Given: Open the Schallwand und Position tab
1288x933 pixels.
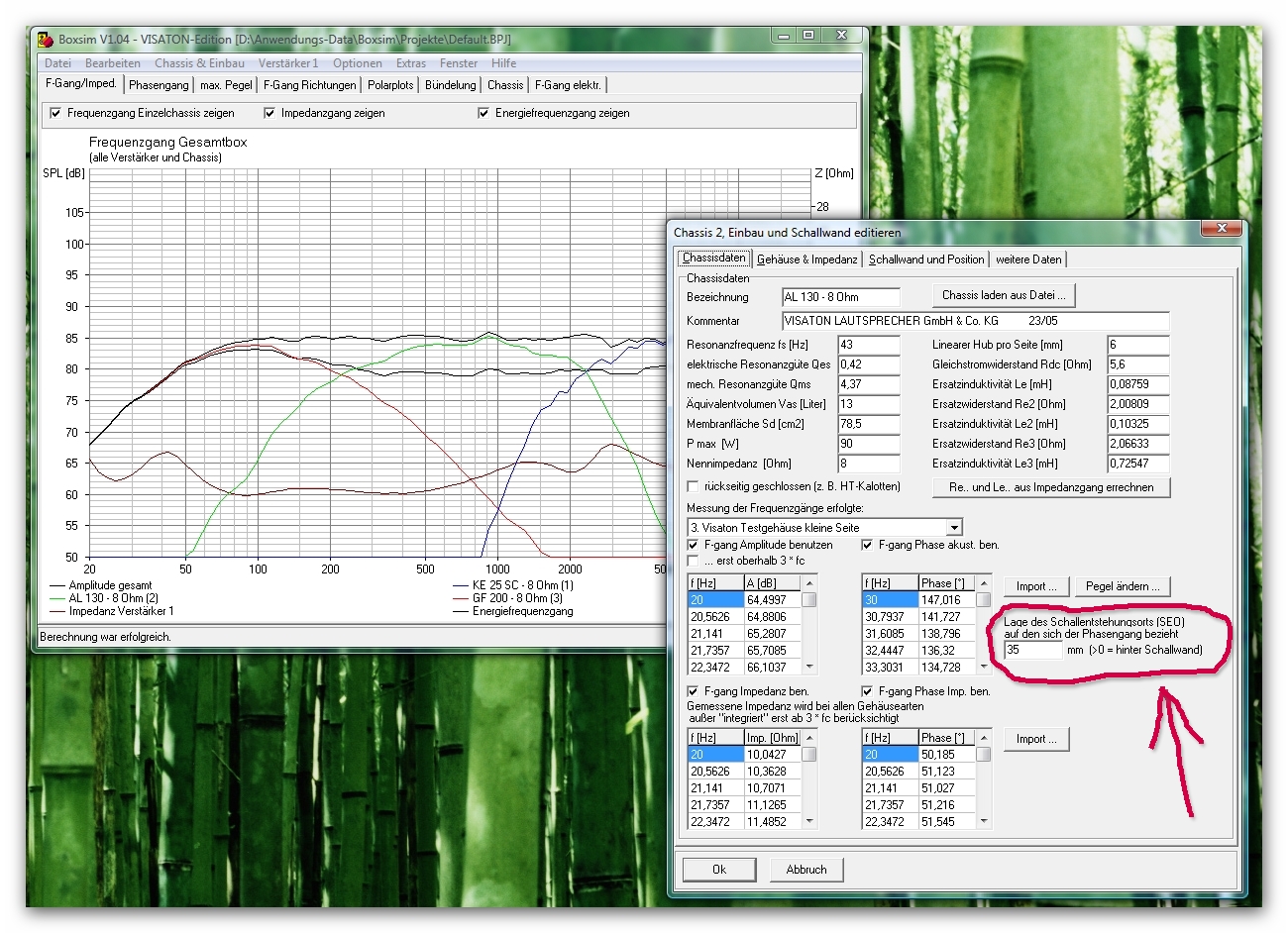Looking at the screenshot, I should tap(926, 259).
